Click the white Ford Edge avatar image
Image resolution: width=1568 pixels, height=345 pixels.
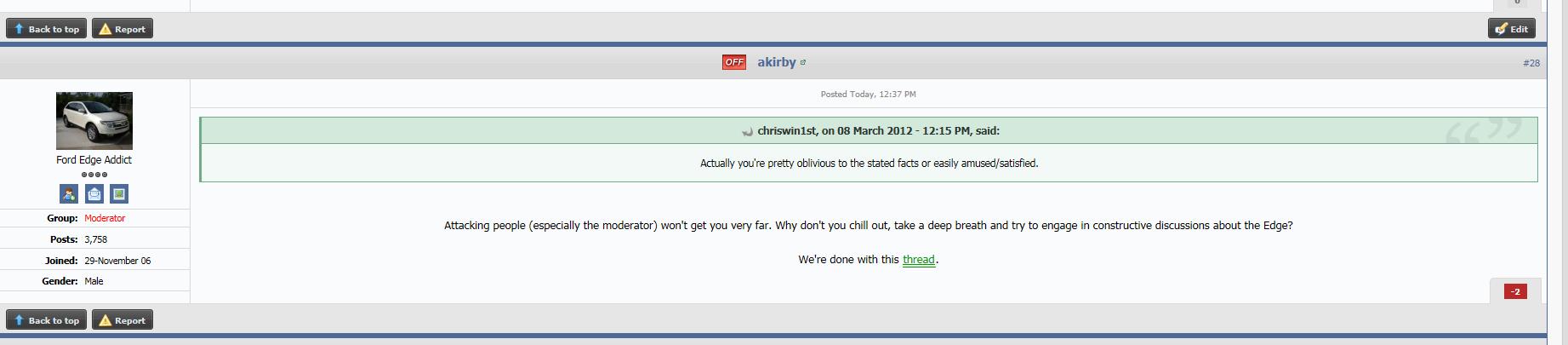[94, 121]
